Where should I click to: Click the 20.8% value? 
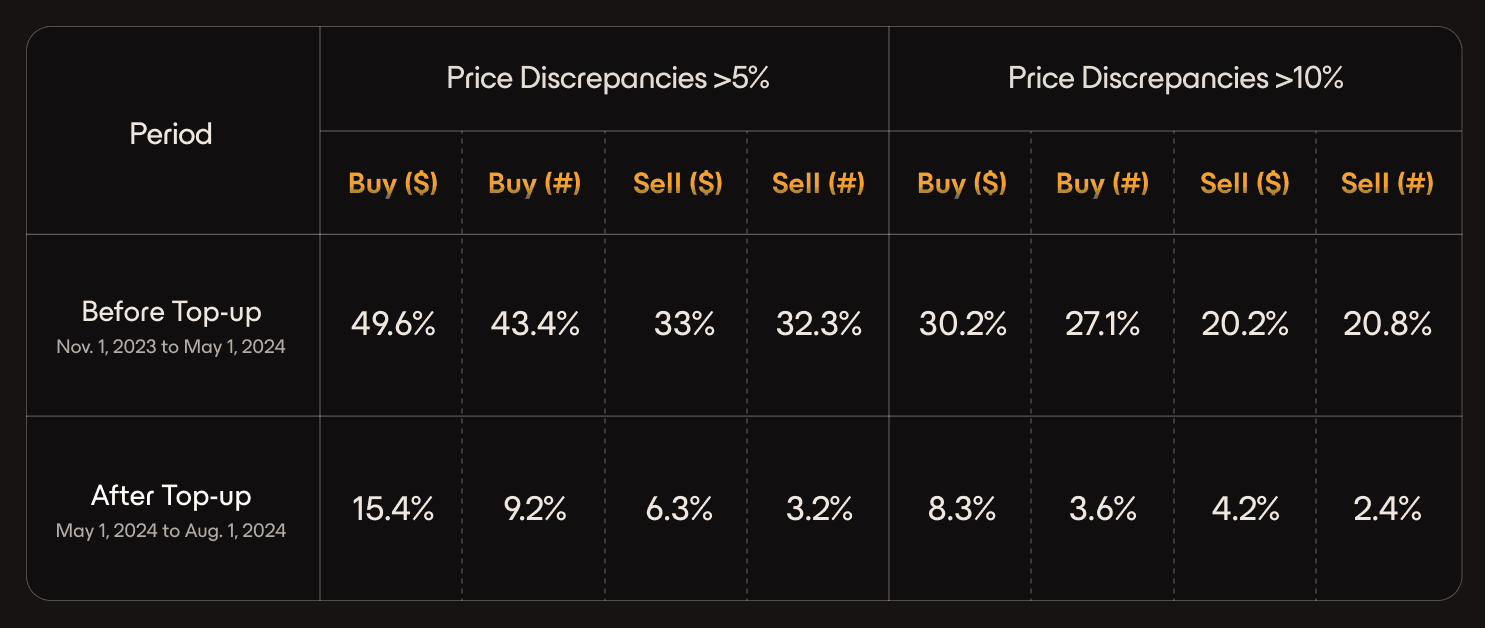point(1388,324)
